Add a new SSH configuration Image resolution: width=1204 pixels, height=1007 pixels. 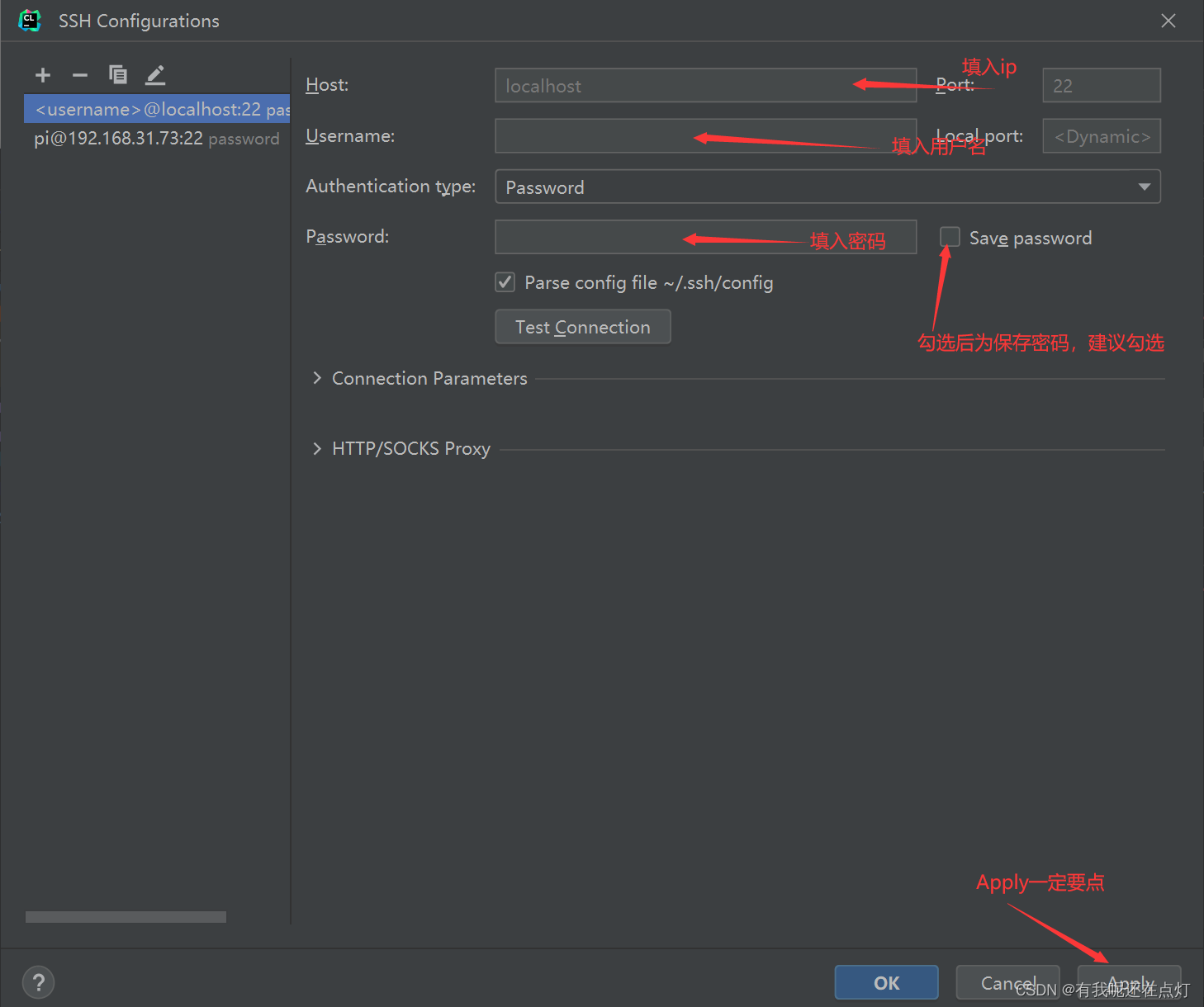tap(42, 75)
